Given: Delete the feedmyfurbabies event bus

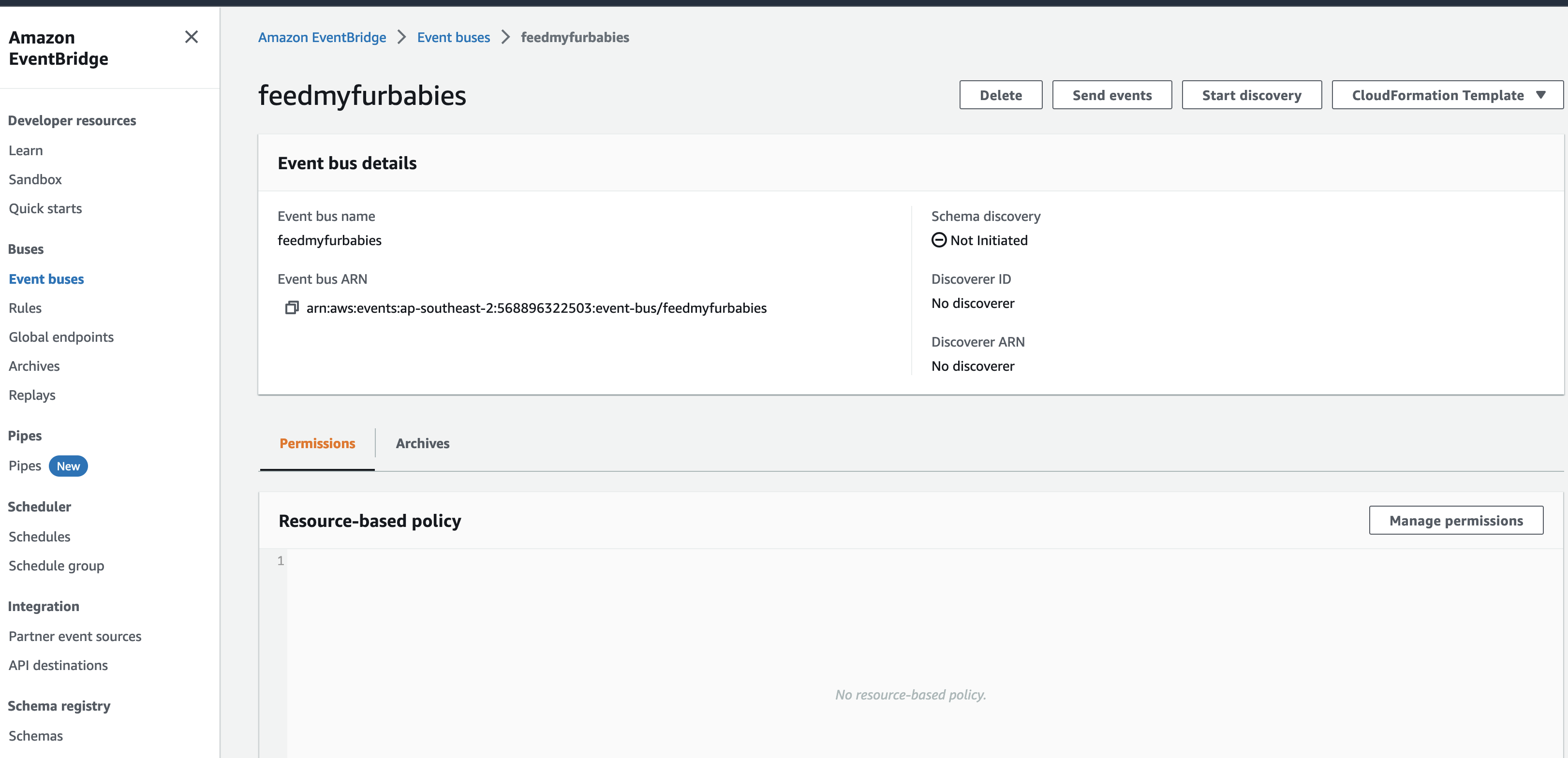Looking at the screenshot, I should coord(1001,95).
